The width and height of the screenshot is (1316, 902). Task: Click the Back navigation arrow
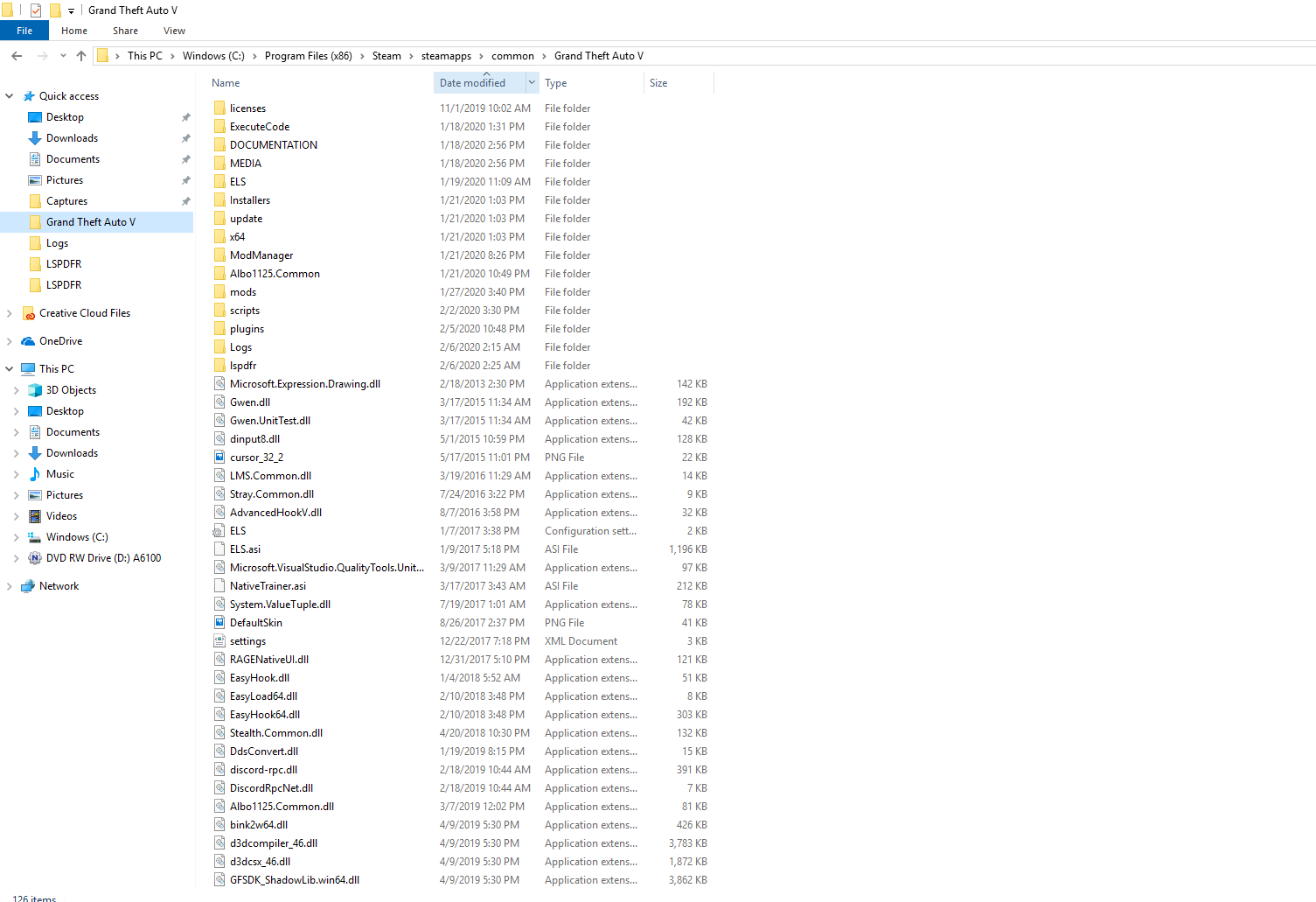(17, 56)
